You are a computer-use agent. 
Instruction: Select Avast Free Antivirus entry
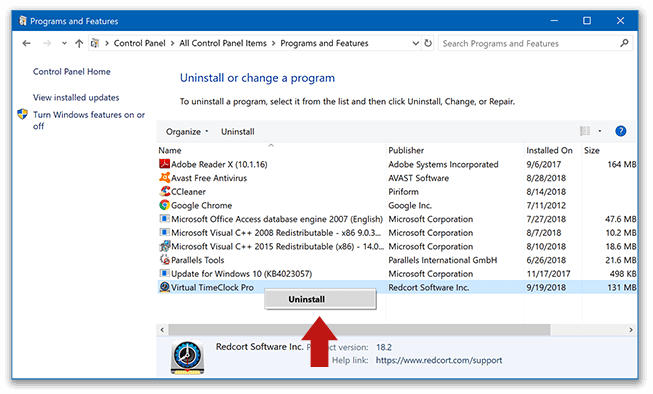[x=209, y=178]
